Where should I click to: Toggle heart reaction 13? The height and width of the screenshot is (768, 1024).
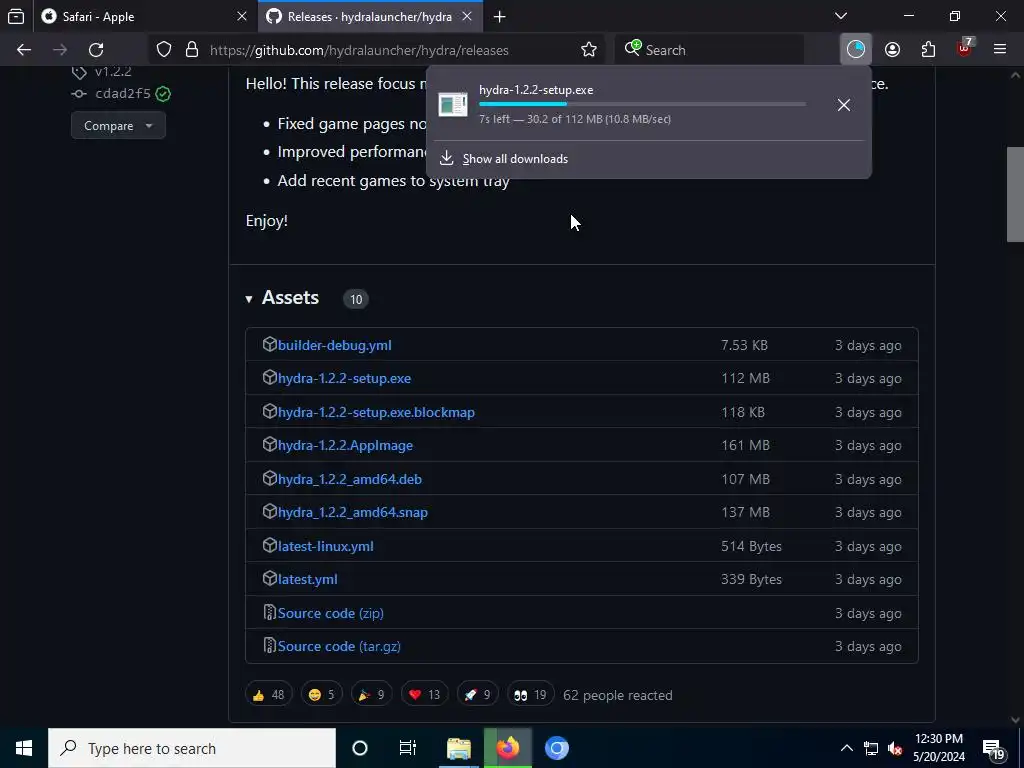point(424,695)
